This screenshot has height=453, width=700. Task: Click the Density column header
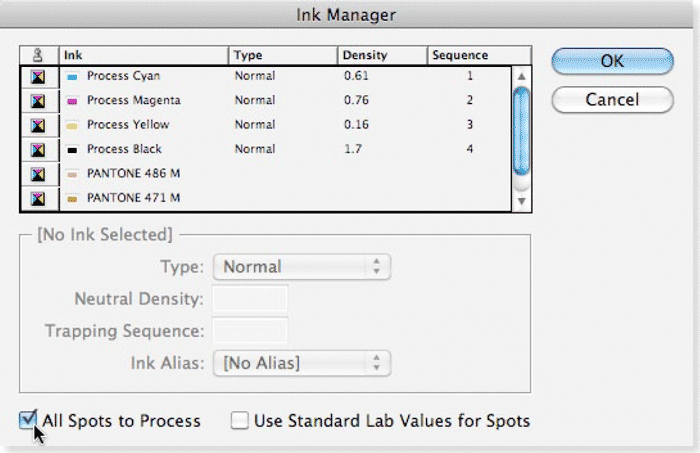pos(382,55)
